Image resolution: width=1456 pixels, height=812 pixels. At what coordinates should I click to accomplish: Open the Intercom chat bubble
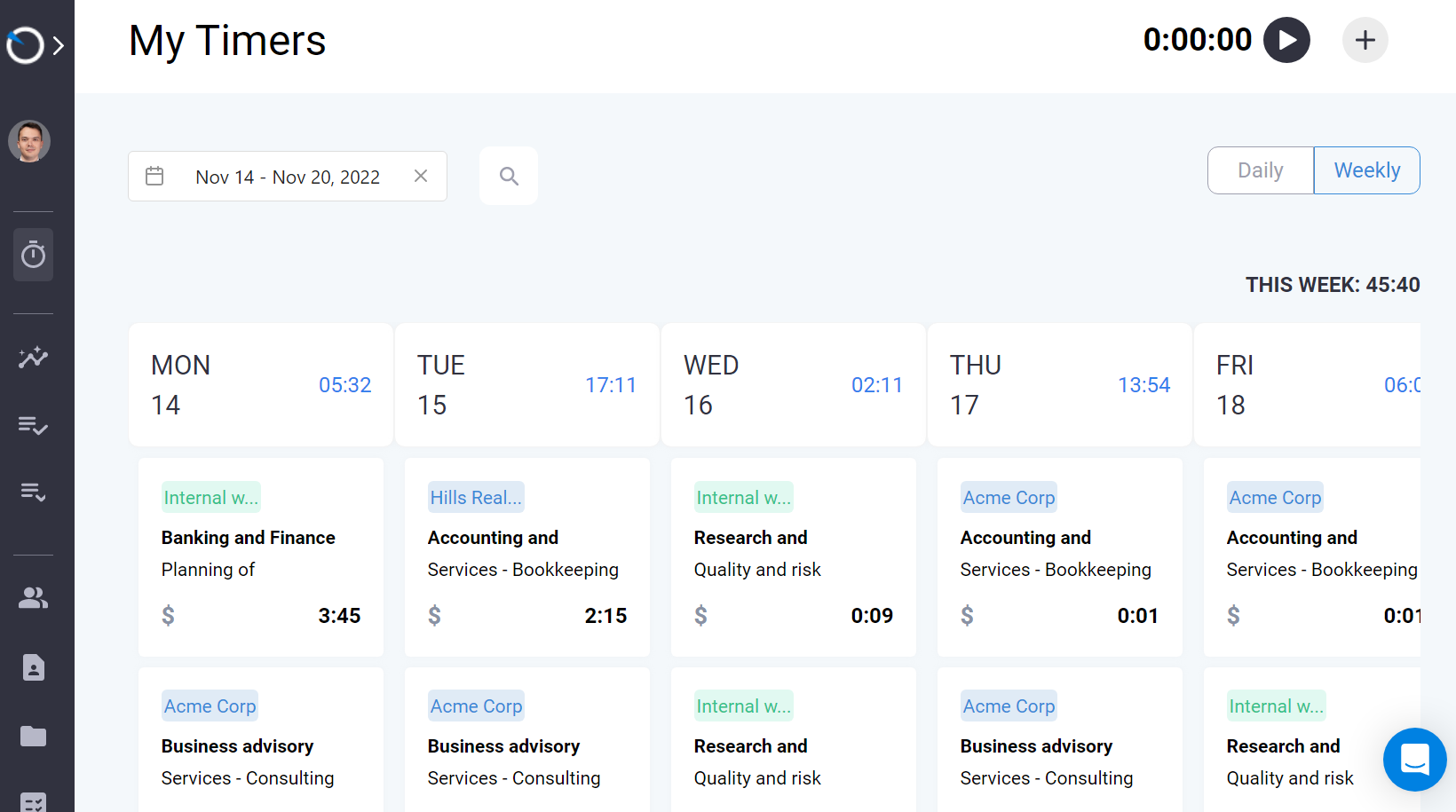point(1414,760)
